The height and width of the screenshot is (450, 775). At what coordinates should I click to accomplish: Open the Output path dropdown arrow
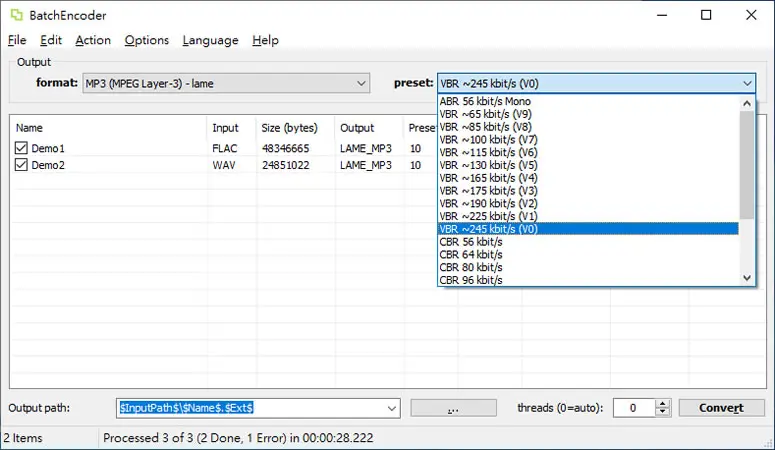coord(391,408)
